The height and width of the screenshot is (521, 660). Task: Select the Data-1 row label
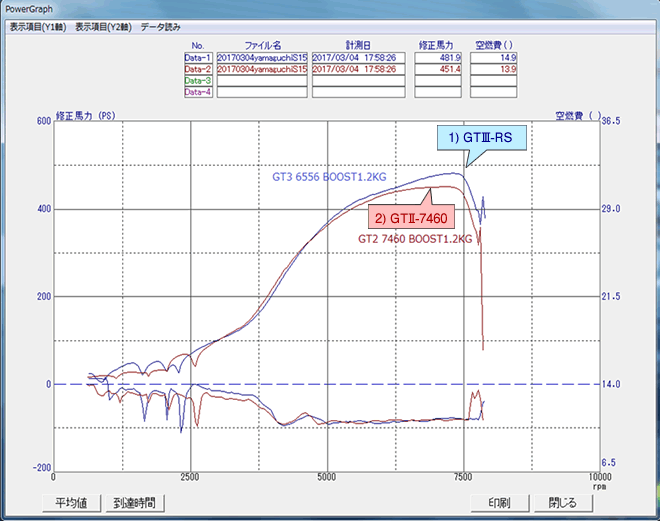[197, 58]
